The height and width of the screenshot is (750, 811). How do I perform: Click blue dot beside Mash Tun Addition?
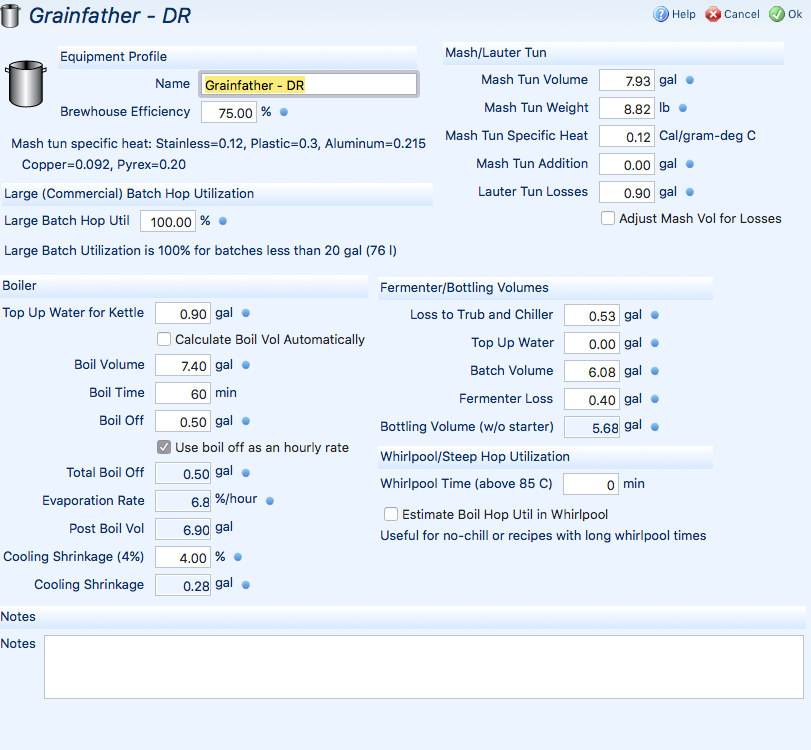[x=689, y=164]
